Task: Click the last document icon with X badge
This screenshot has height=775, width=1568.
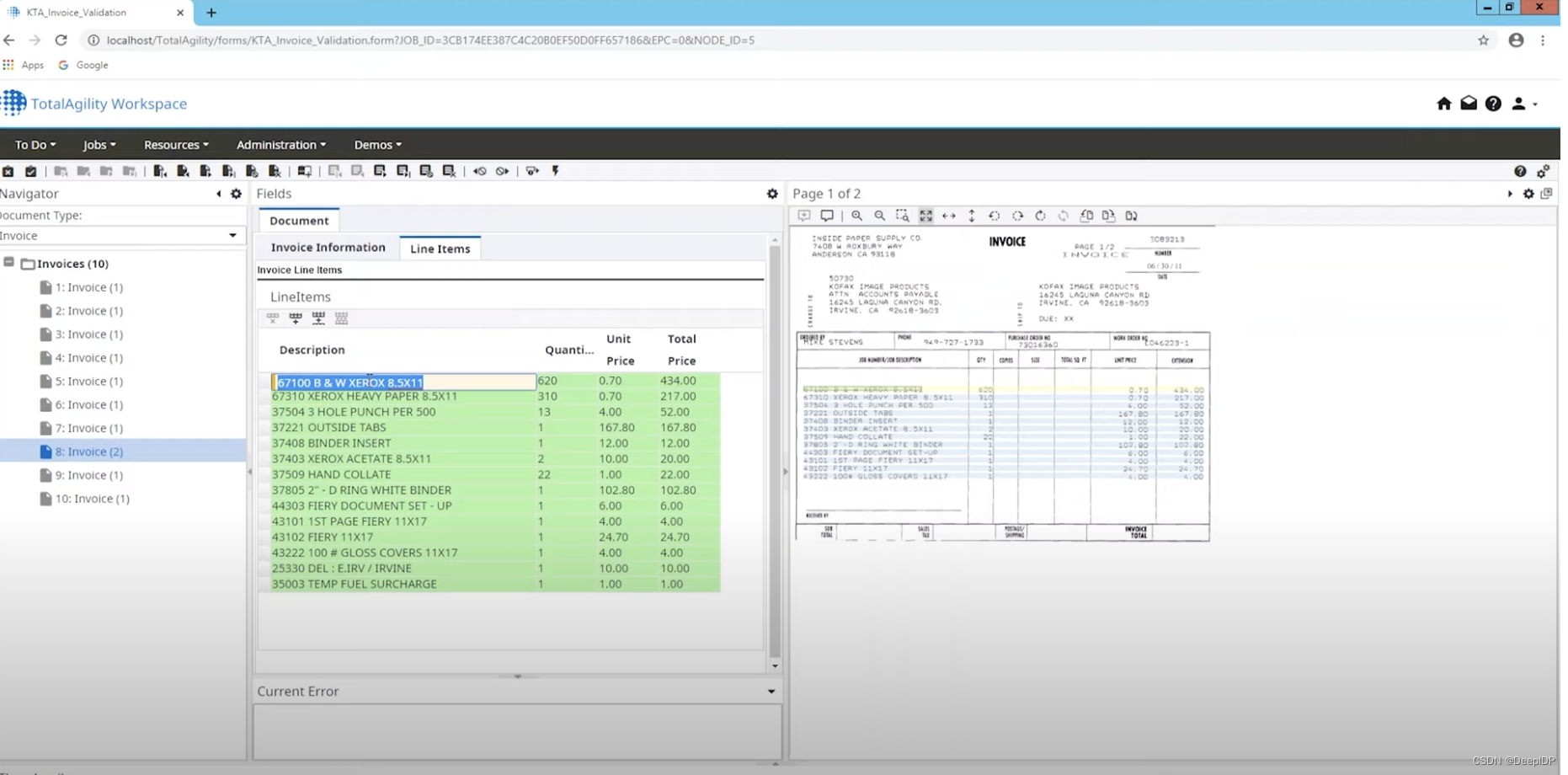Action: click(x=274, y=171)
